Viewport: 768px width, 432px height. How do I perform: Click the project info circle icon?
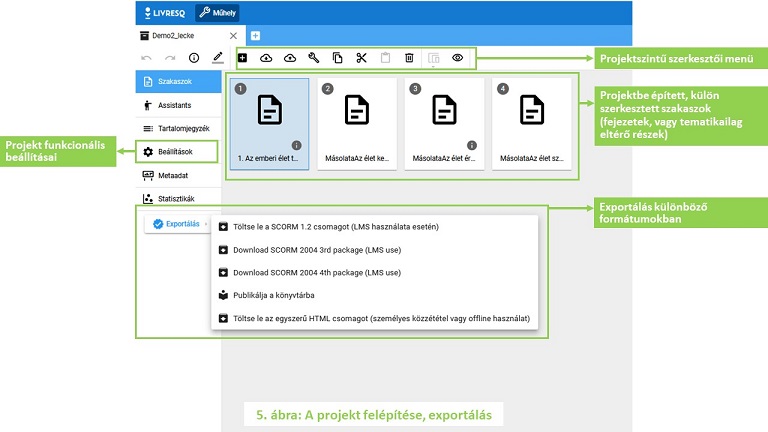tap(194, 58)
